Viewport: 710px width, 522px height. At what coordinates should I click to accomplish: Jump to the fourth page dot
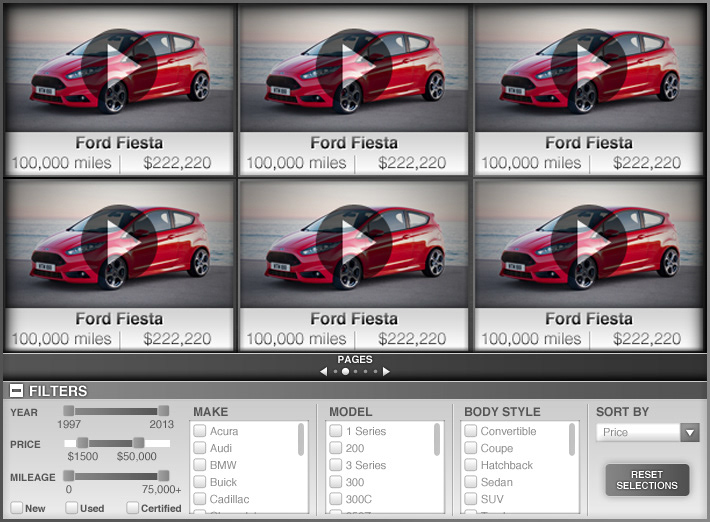click(365, 372)
